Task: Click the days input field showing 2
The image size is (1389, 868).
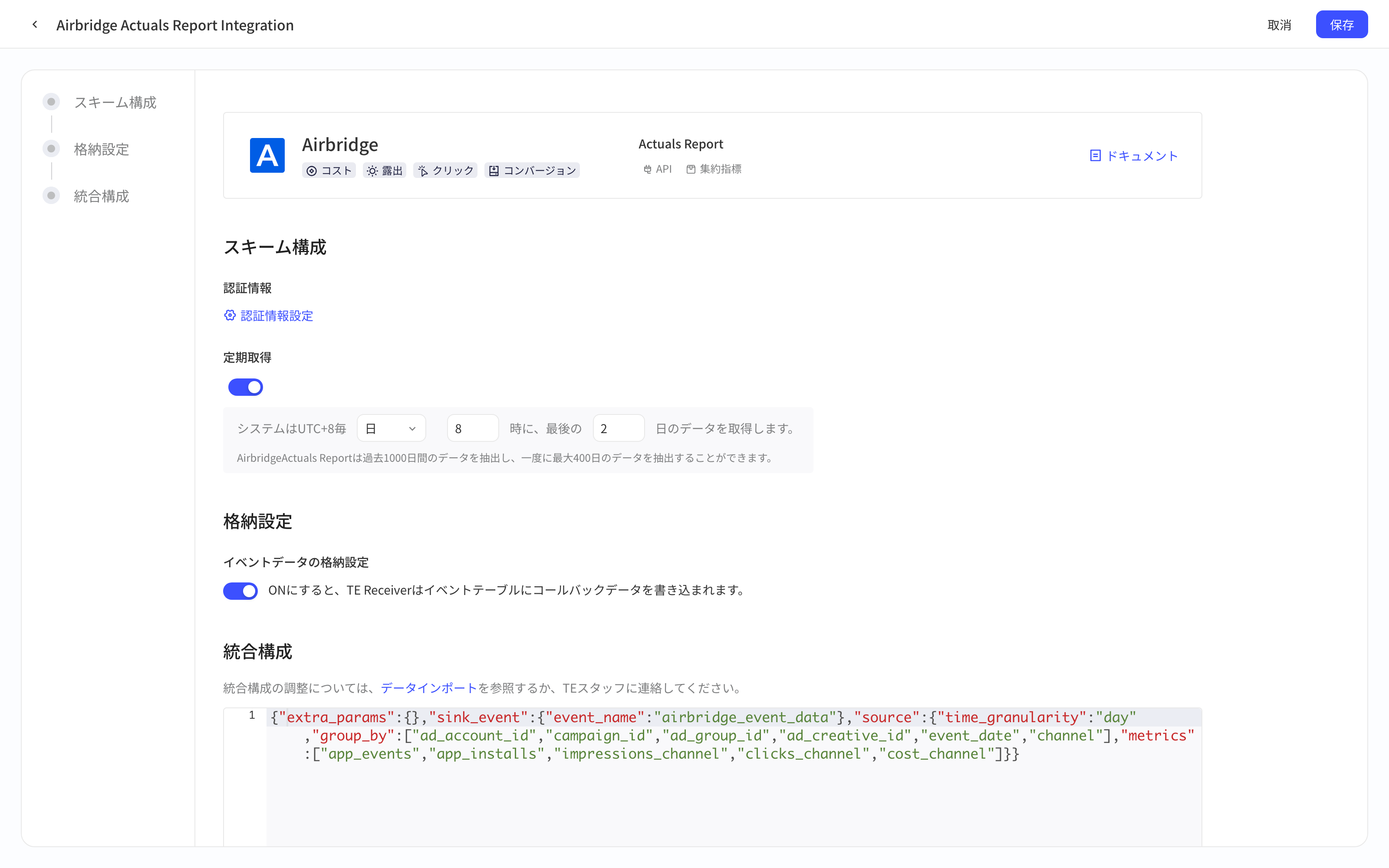Action: pyautogui.click(x=618, y=428)
